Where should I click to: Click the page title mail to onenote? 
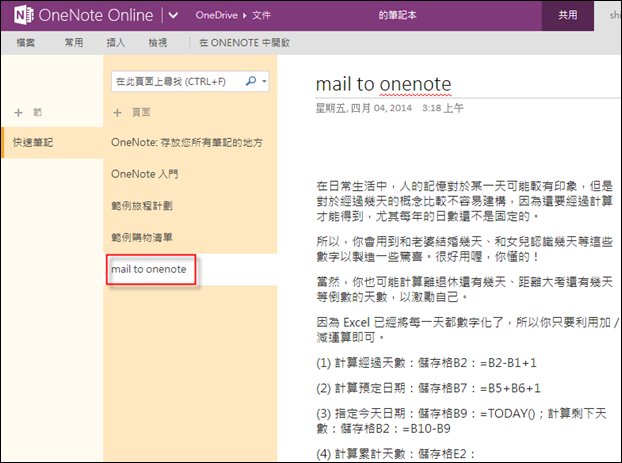(x=383, y=84)
